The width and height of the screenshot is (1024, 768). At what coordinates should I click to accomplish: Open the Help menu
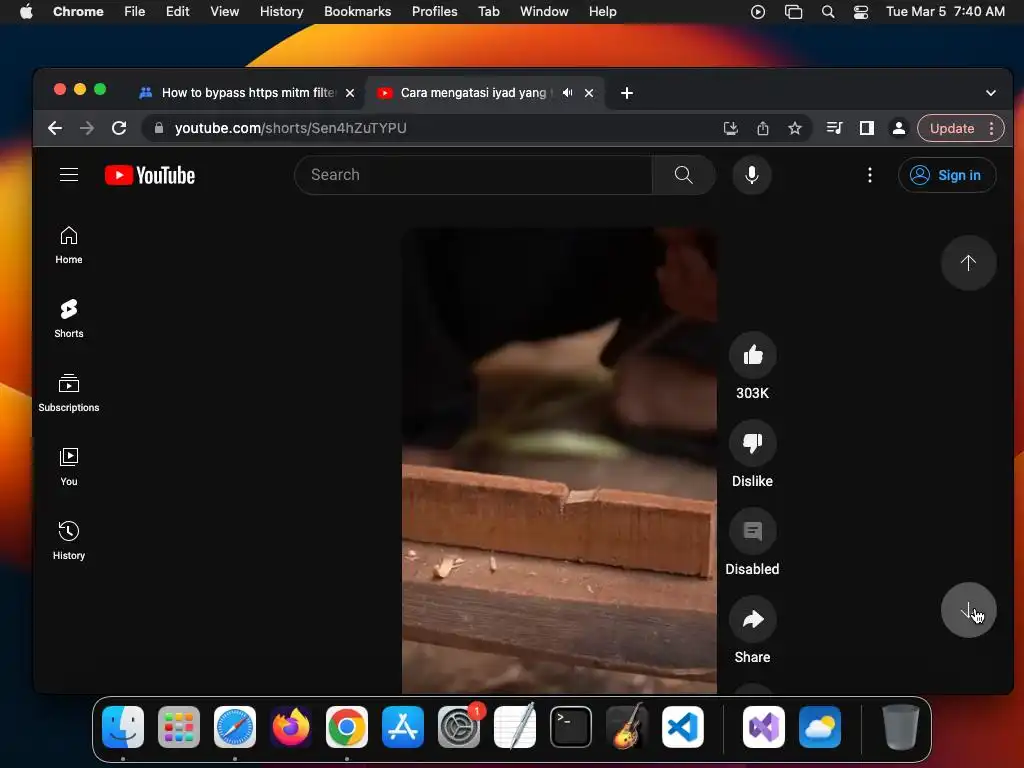coord(602,12)
